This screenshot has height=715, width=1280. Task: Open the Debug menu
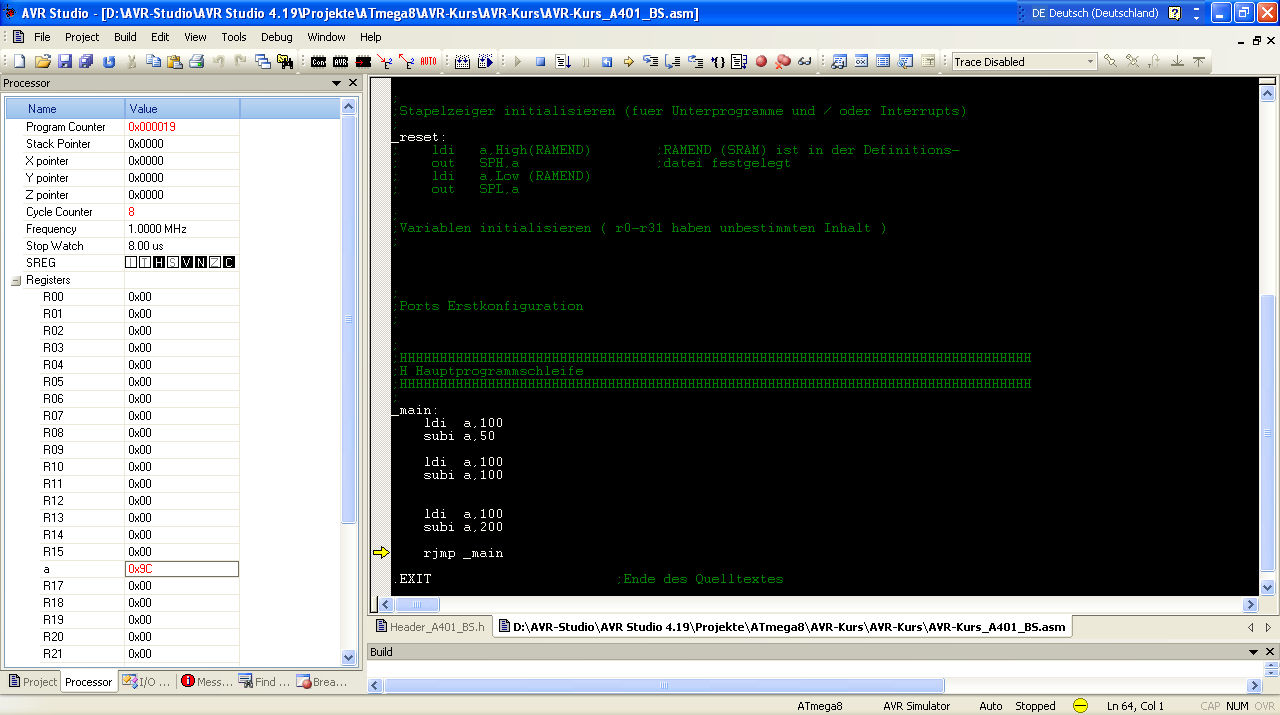point(277,37)
